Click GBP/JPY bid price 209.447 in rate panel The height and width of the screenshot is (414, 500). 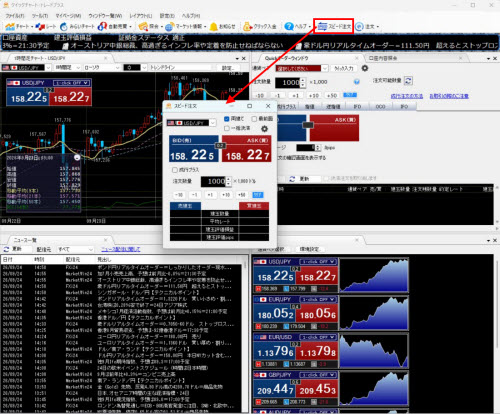275,388
